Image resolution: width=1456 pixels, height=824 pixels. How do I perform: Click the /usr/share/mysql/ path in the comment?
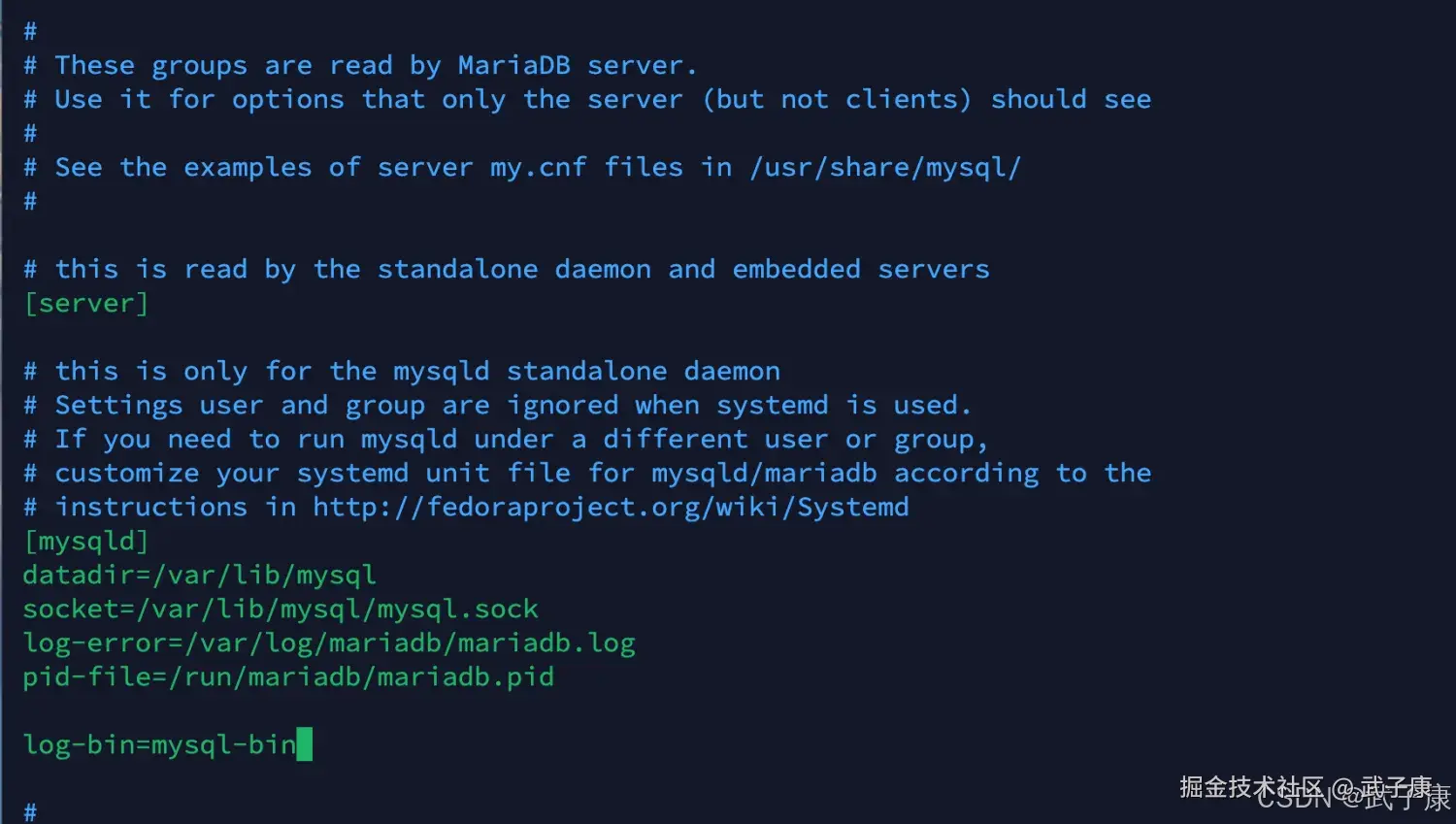click(x=885, y=167)
